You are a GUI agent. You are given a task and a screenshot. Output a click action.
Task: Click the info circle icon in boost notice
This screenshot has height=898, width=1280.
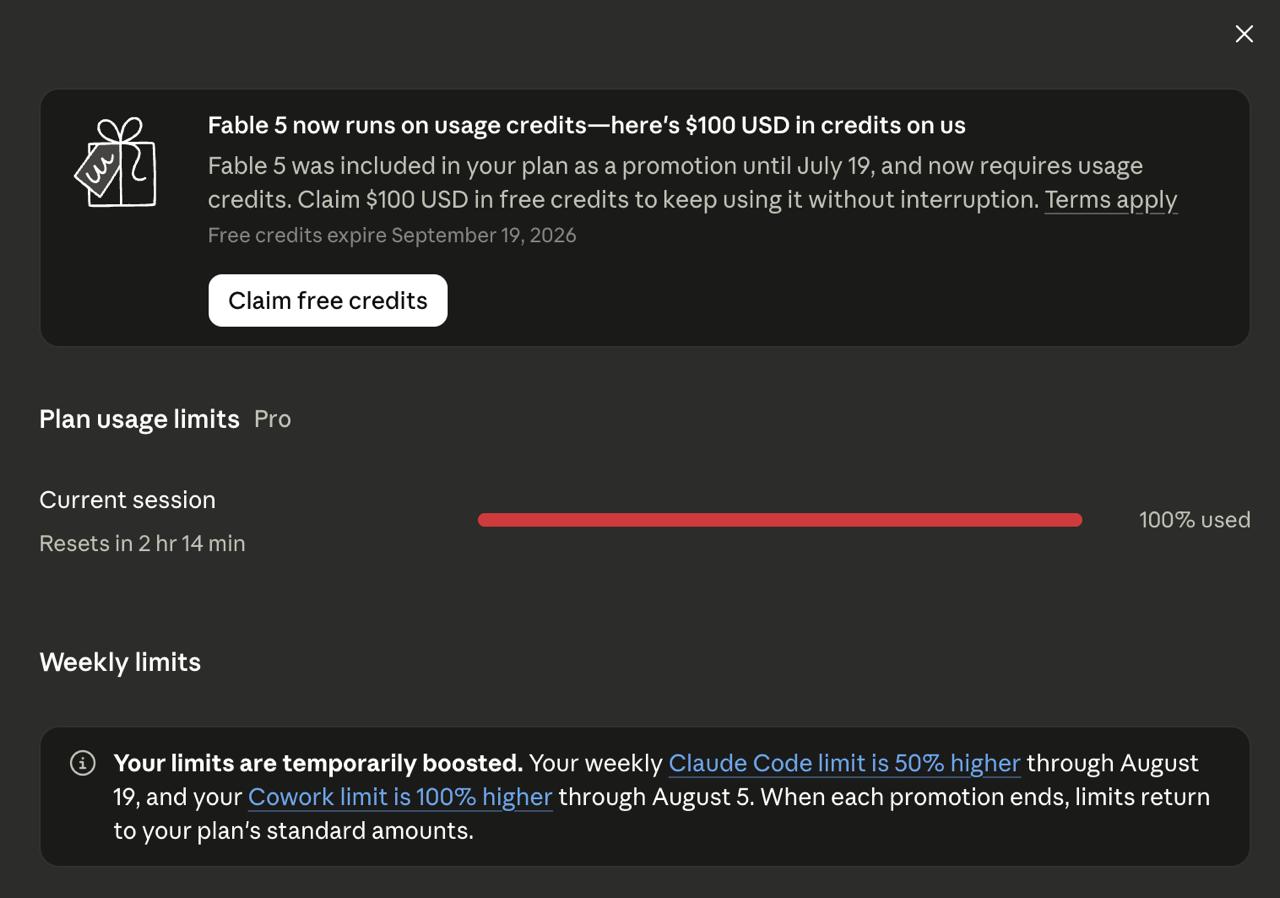83,763
